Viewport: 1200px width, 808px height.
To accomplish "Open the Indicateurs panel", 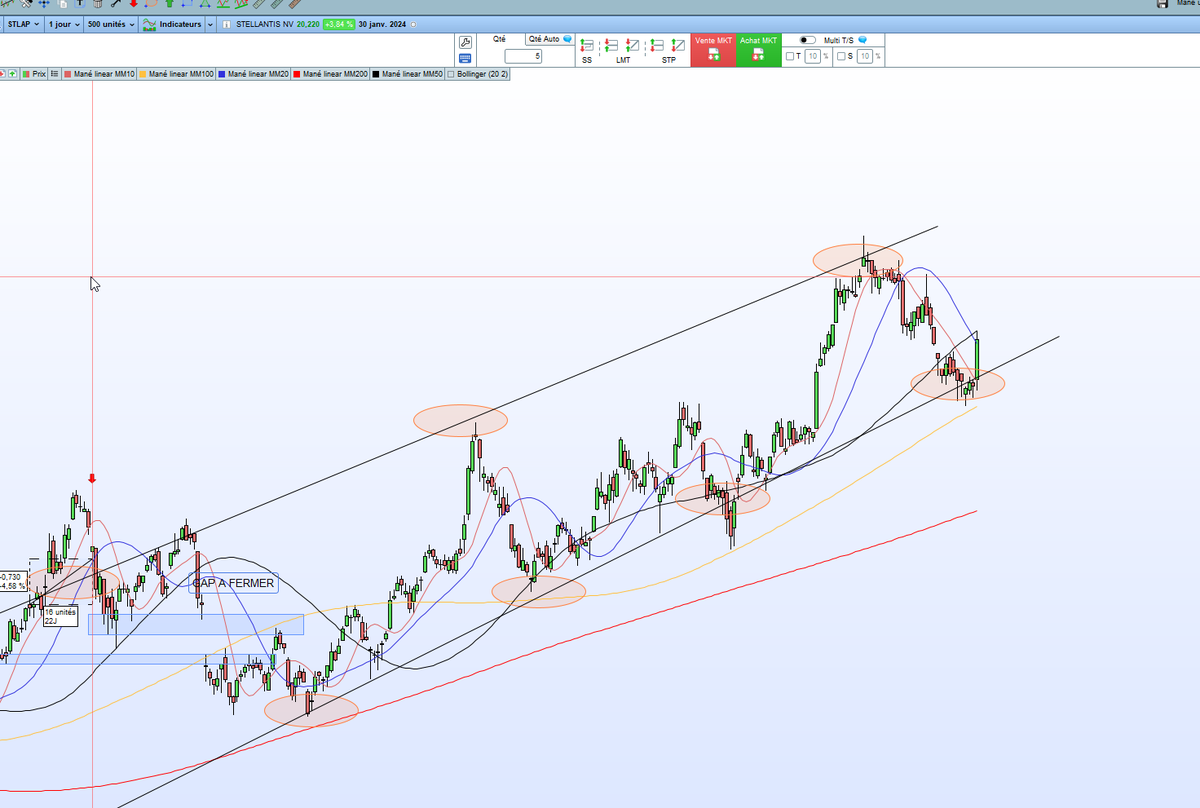I will (172, 24).
